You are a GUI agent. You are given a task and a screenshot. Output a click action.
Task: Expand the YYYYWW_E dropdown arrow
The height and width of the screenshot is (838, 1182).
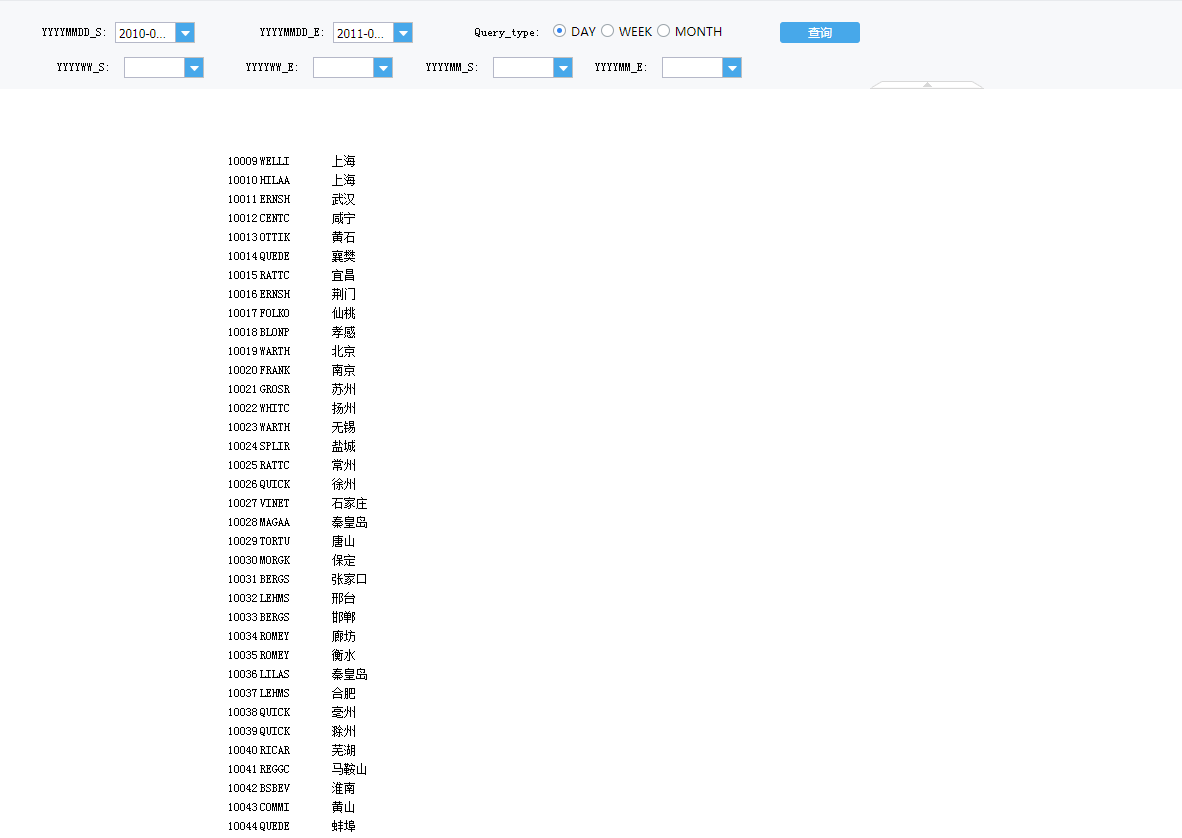[x=383, y=68]
